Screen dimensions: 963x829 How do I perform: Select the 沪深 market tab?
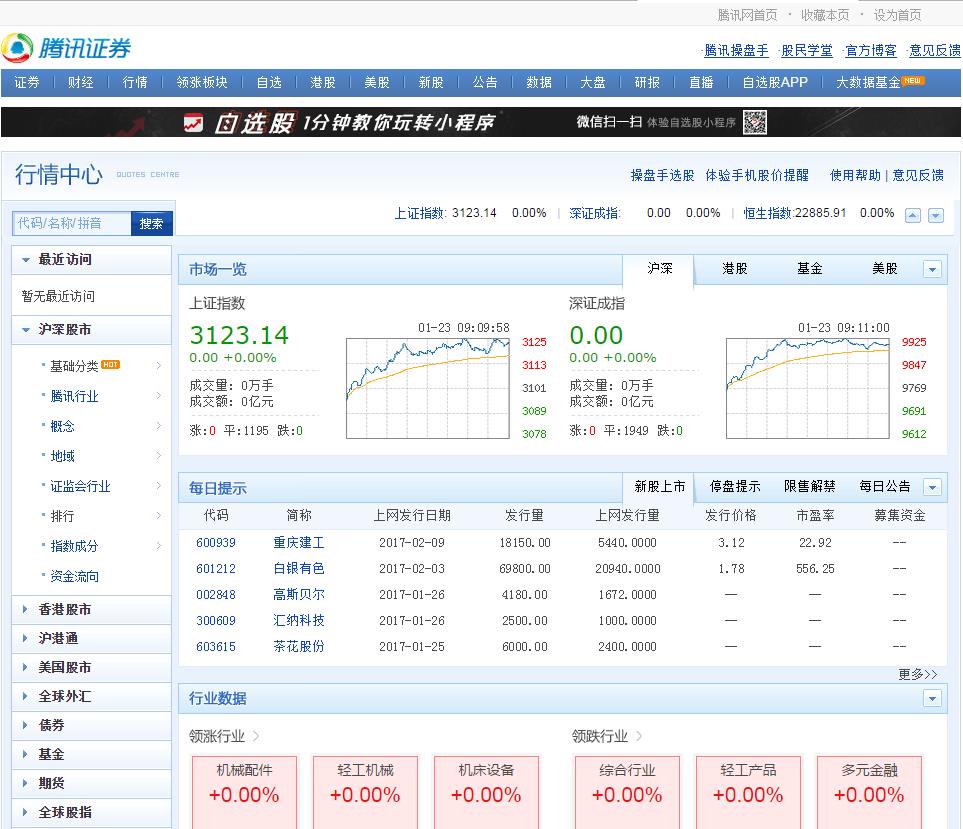(658, 269)
